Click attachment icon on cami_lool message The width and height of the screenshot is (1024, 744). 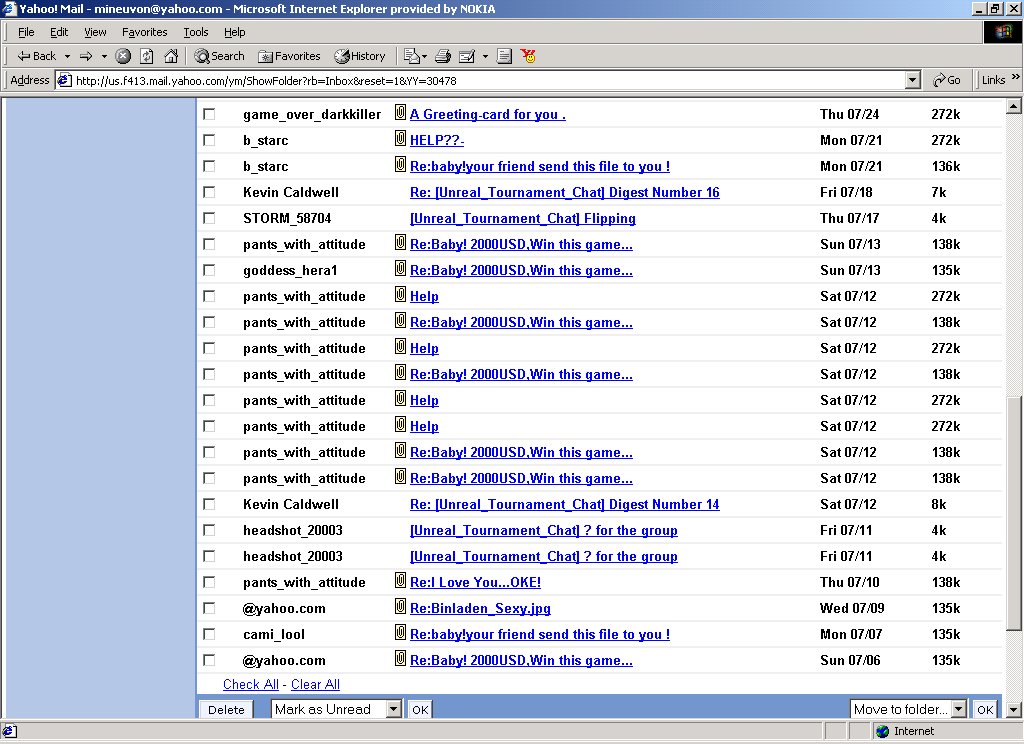[x=400, y=633]
